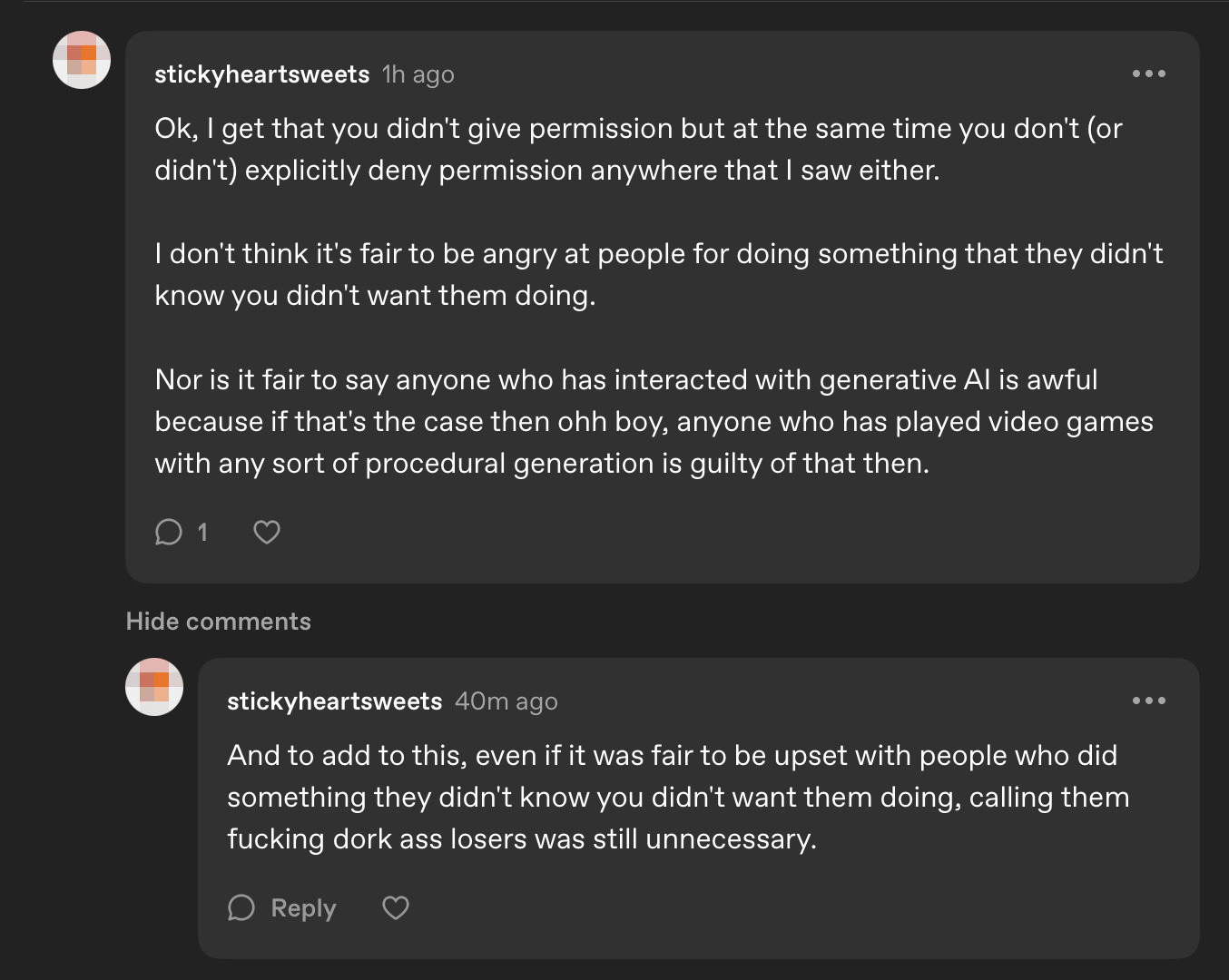
Task: Click the paragraph starting "Ok, I get that"
Action: point(637,150)
